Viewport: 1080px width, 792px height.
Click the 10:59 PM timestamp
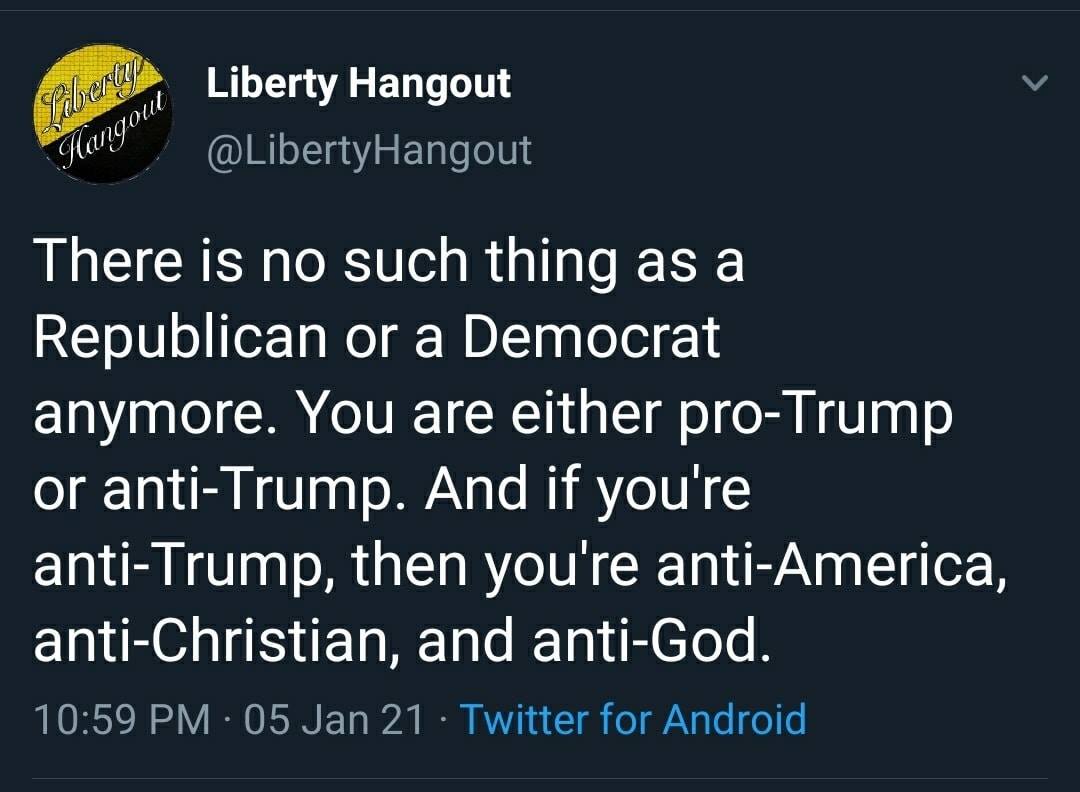coord(122,719)
